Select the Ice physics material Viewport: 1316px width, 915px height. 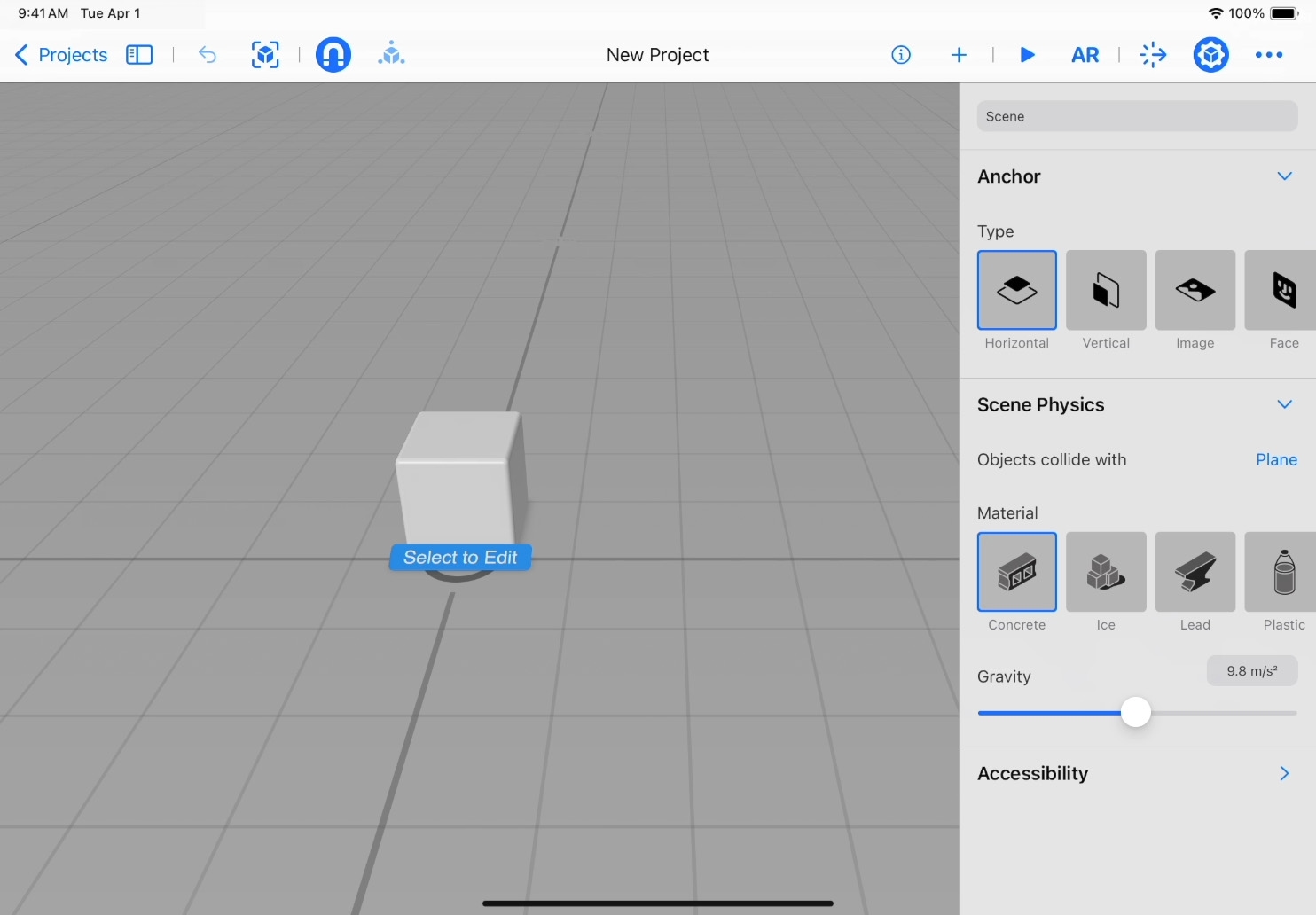pos(1106,573)
